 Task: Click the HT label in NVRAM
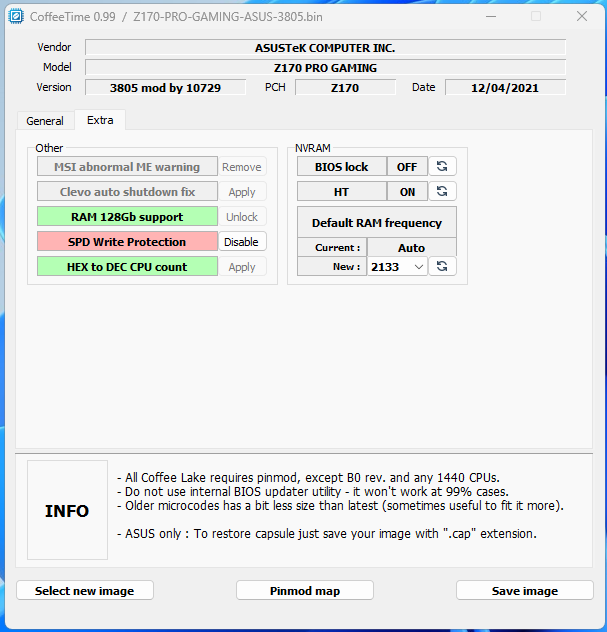pos(342,191)
